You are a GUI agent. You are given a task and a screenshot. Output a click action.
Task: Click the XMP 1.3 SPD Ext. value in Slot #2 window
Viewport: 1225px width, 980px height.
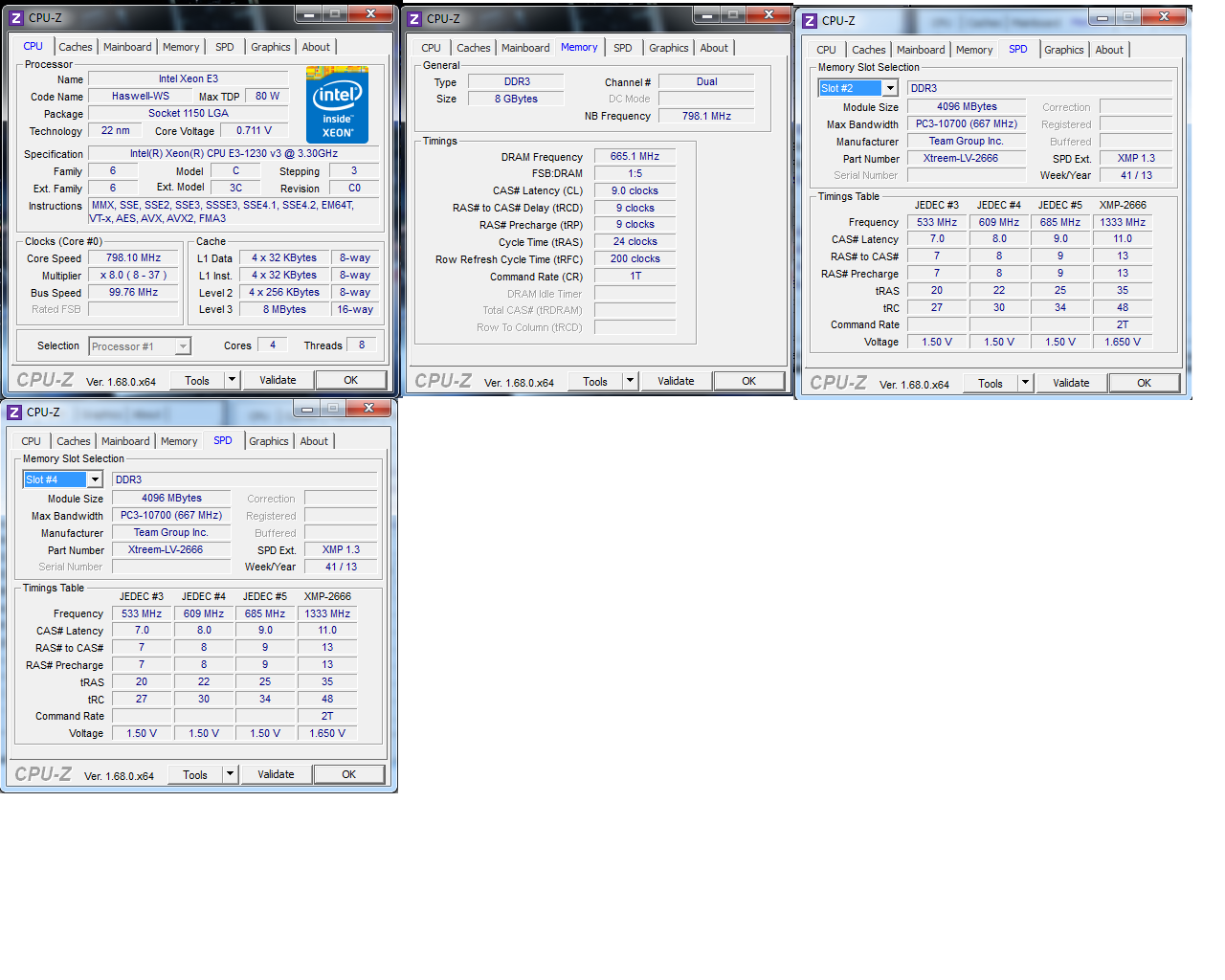[1136, 159]
